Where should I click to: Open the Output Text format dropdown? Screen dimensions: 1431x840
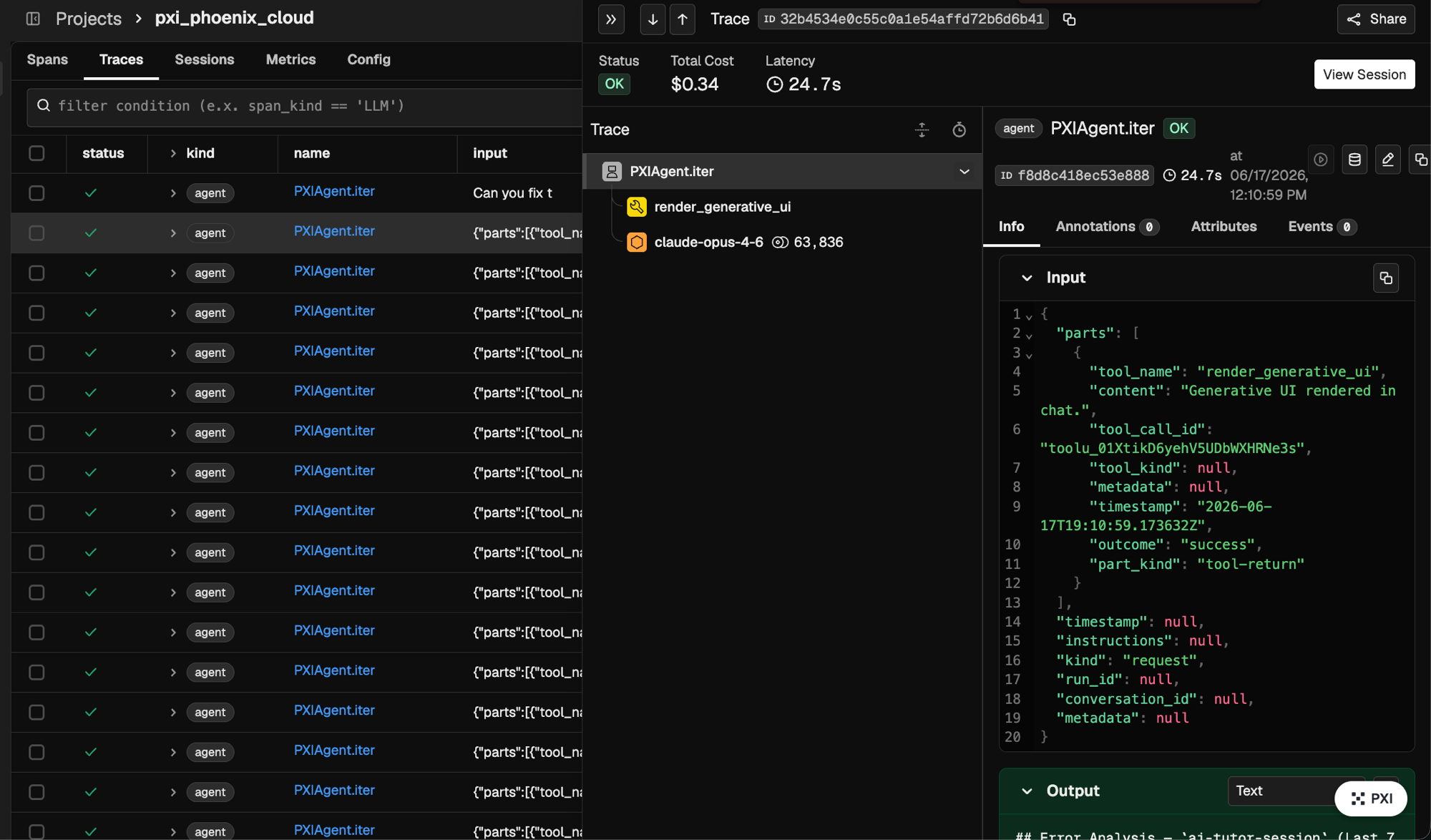(x=1281, y=791)
